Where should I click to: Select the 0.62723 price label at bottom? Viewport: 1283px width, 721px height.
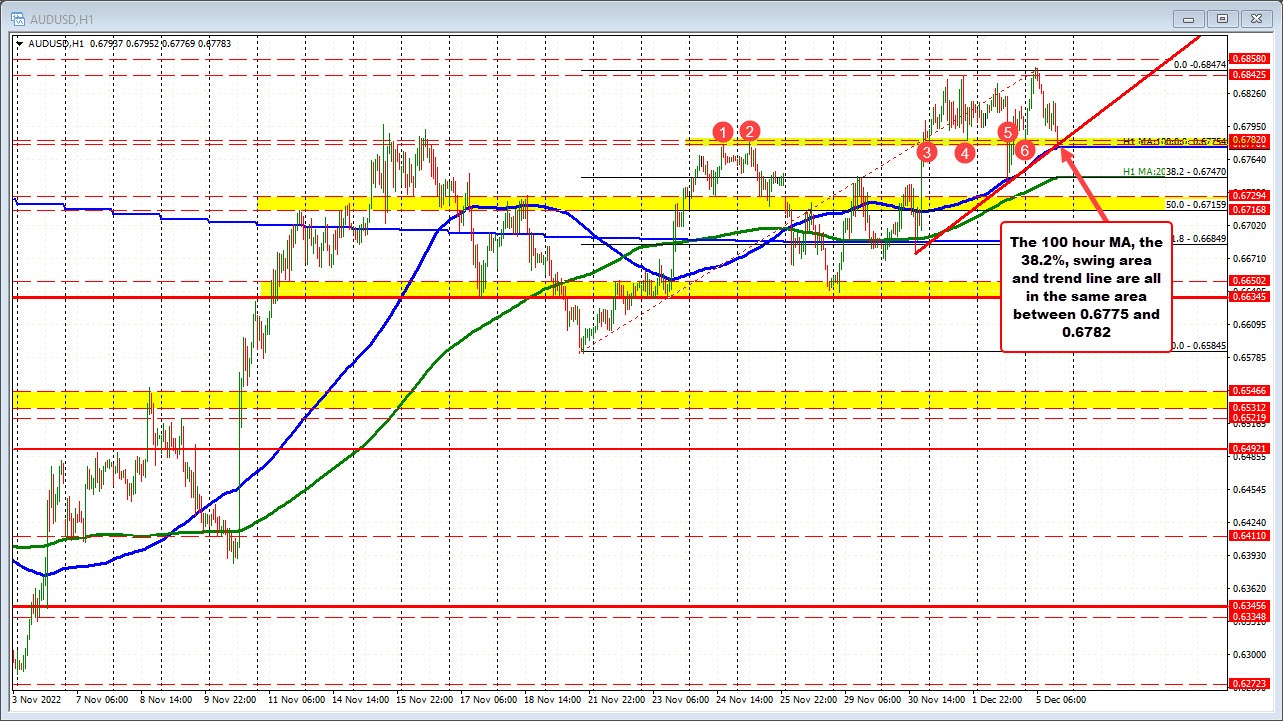pos(1249,684)
